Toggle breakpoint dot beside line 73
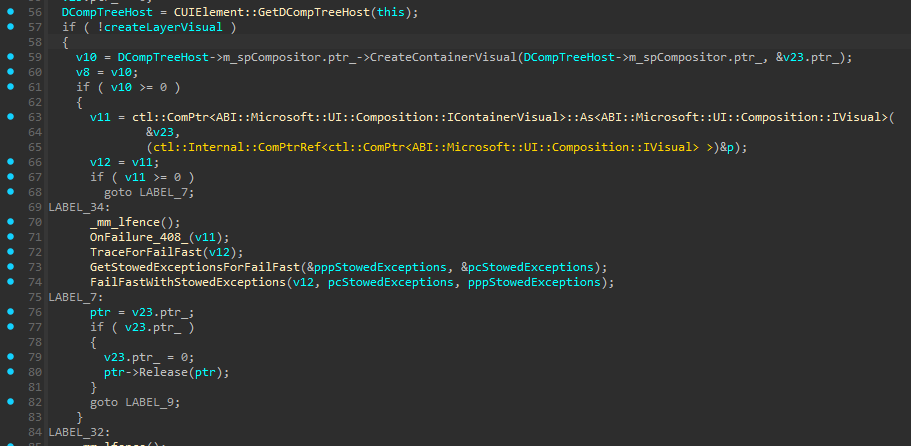 (x=9, y=267)
